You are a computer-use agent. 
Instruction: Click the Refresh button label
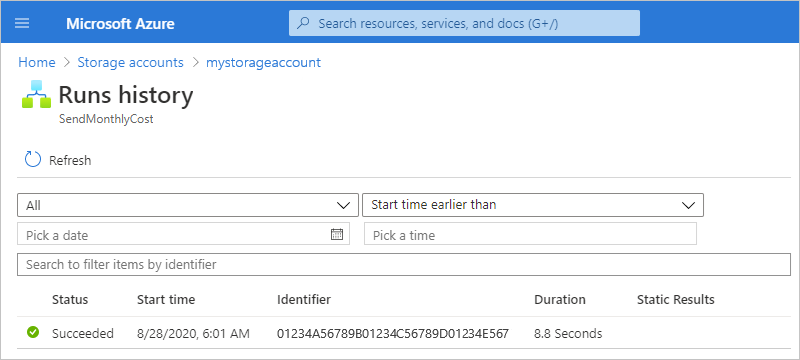[x=70, y=160]
